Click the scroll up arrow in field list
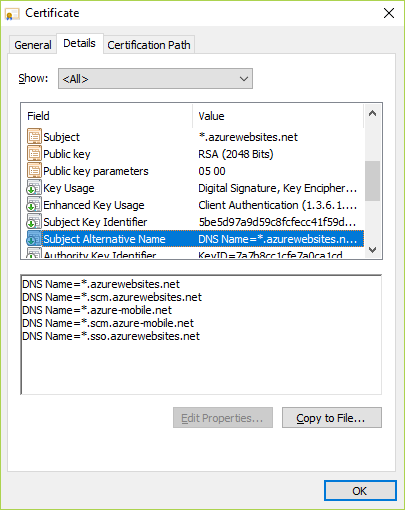Screen dimensions: 405x510 pos(373,114)
